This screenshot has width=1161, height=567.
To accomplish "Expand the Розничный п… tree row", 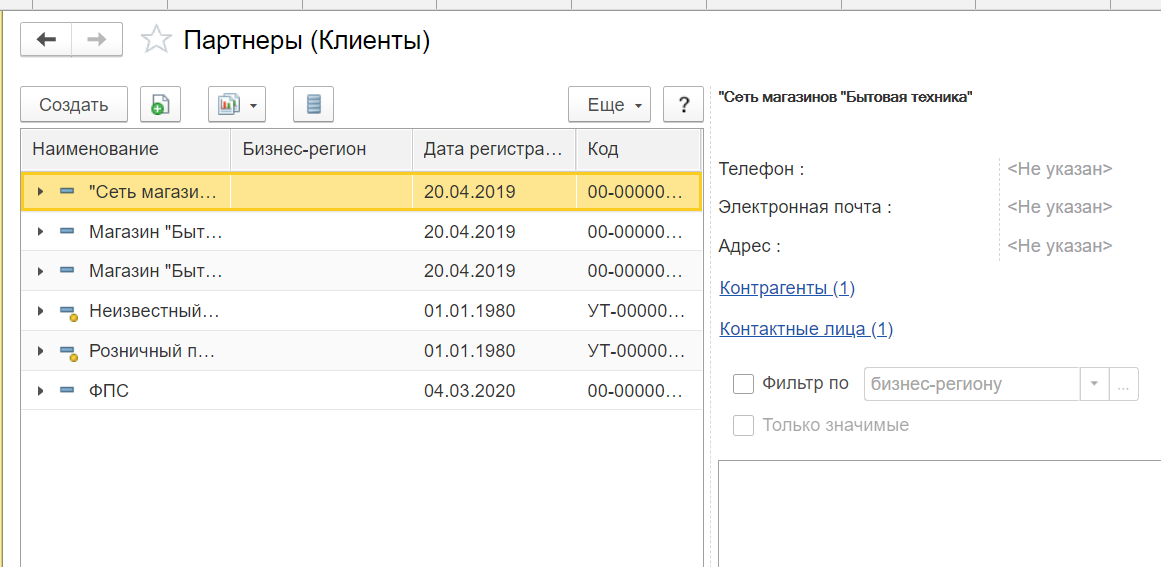I will (x=41, y=351).
